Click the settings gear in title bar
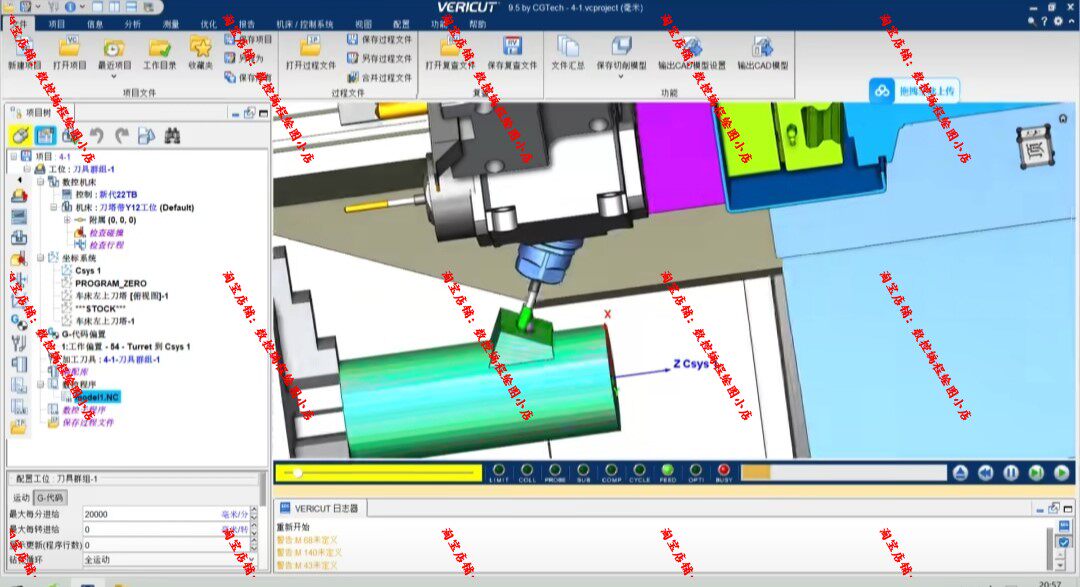 click(x=1058, y=21)
